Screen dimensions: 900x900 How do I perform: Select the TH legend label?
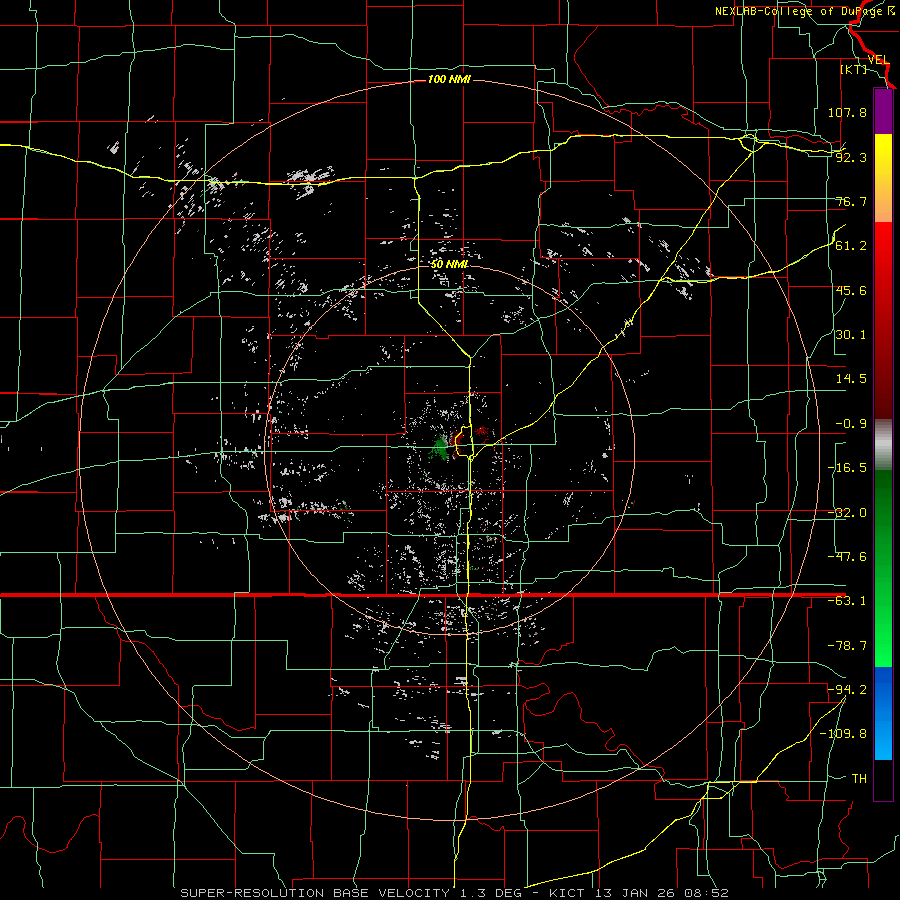[859, 778]
